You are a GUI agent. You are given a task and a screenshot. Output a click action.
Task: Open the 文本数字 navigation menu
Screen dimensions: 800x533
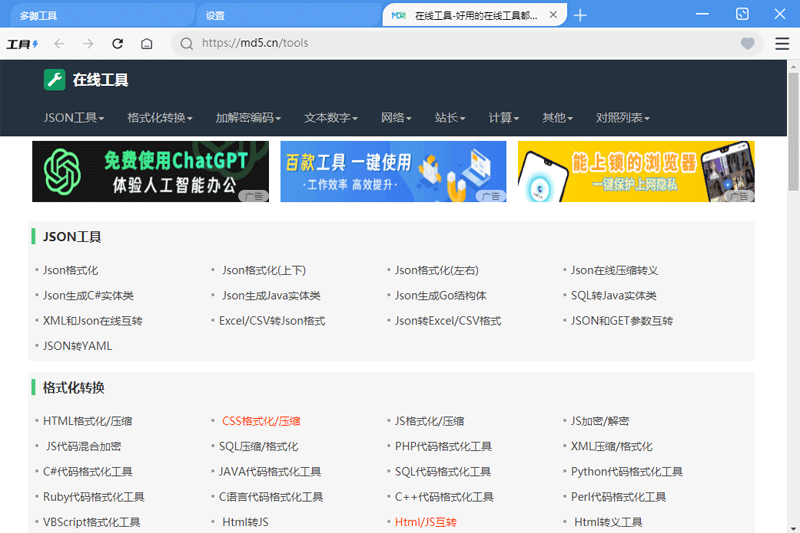click(x=331, y=118)
